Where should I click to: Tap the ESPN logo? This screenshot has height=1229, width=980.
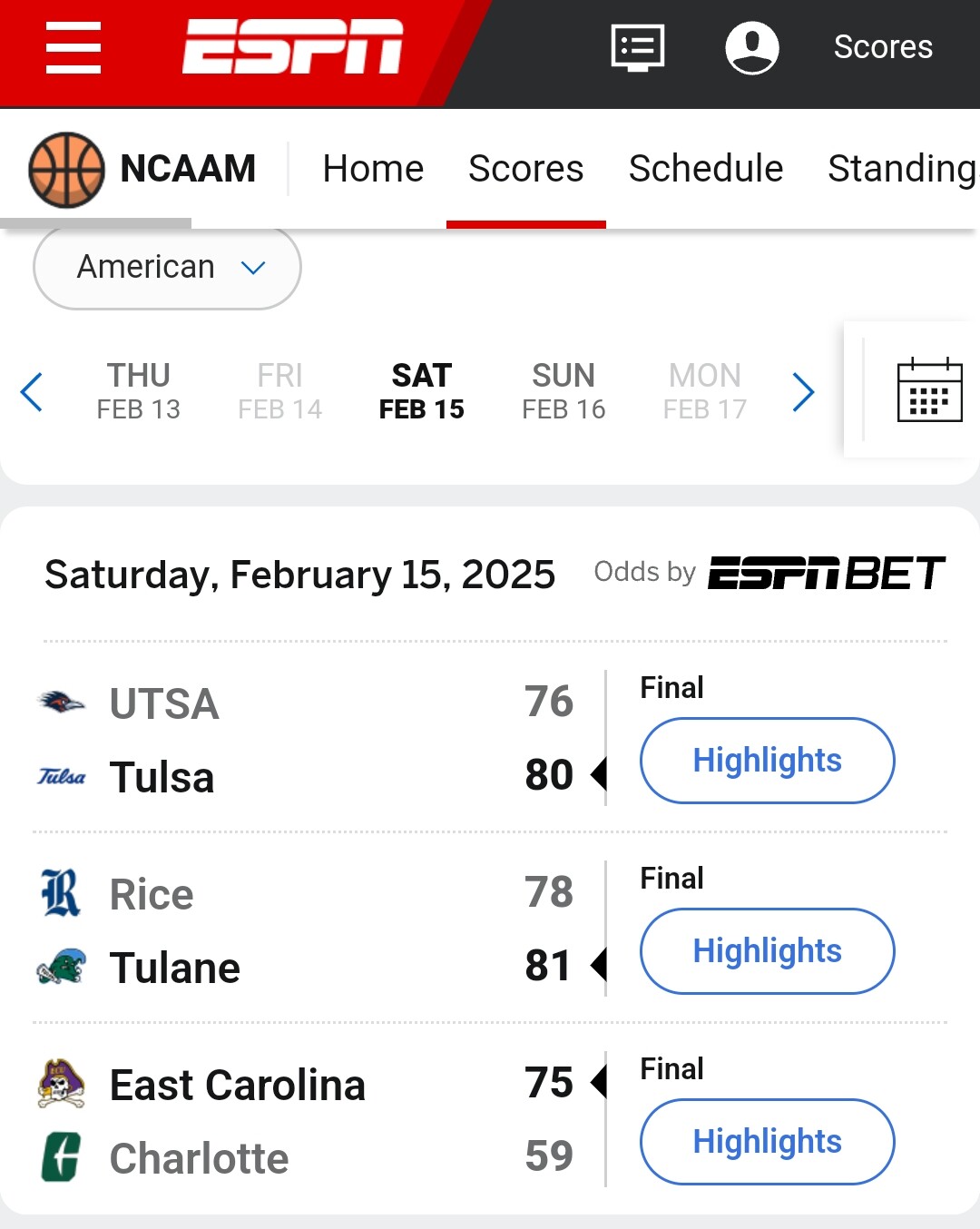tap(292, 46)
